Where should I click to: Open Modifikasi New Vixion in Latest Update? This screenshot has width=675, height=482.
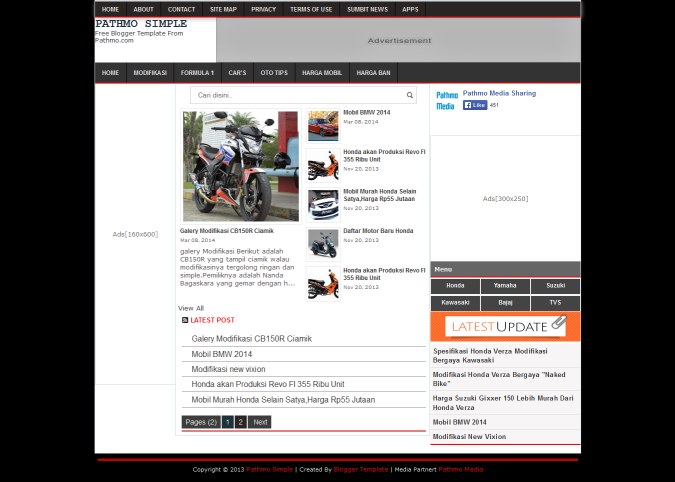click(x=469, y=436)
